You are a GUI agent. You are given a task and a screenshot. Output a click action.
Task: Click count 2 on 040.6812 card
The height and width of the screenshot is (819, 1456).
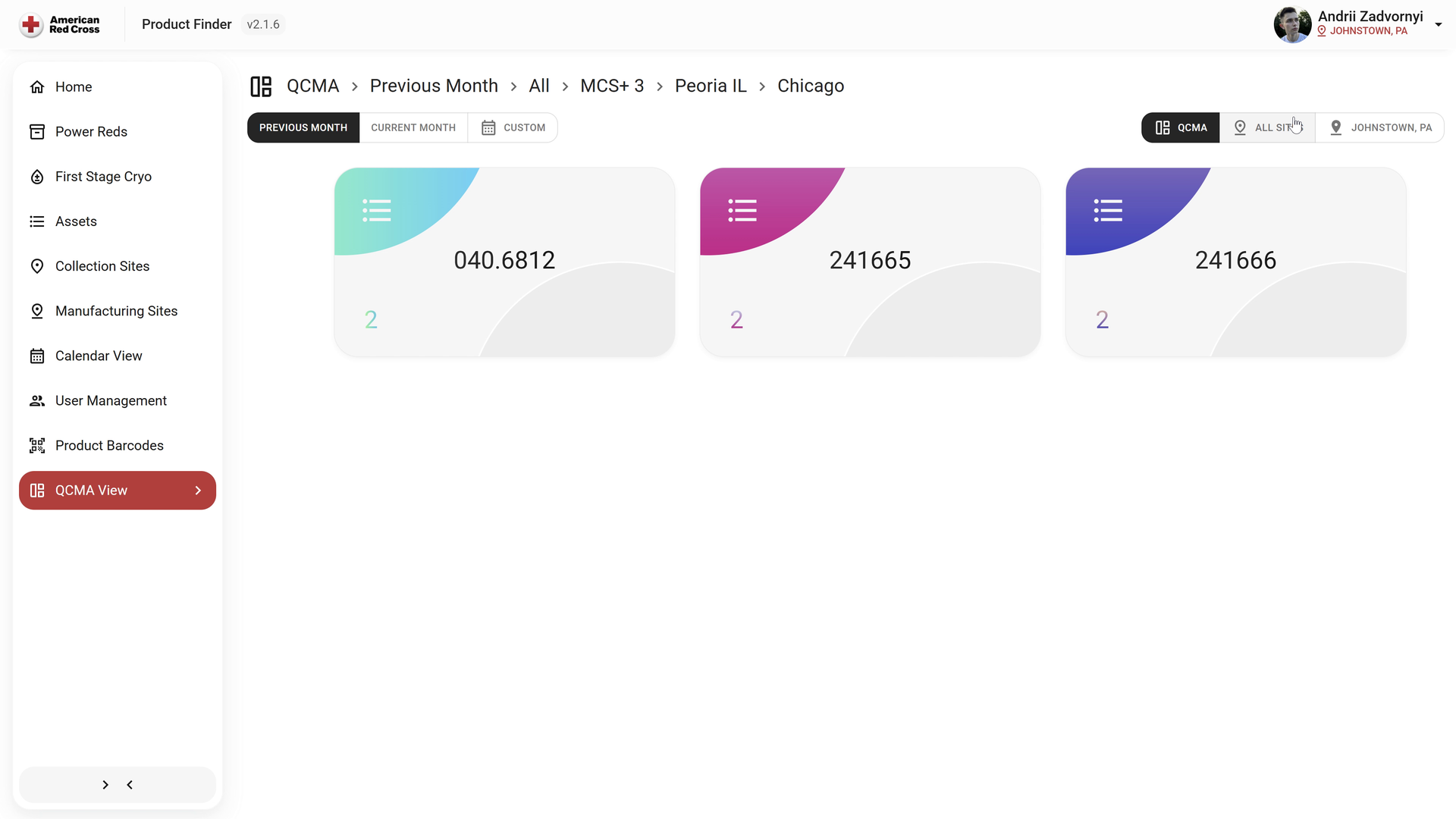[x=371, y=320]
